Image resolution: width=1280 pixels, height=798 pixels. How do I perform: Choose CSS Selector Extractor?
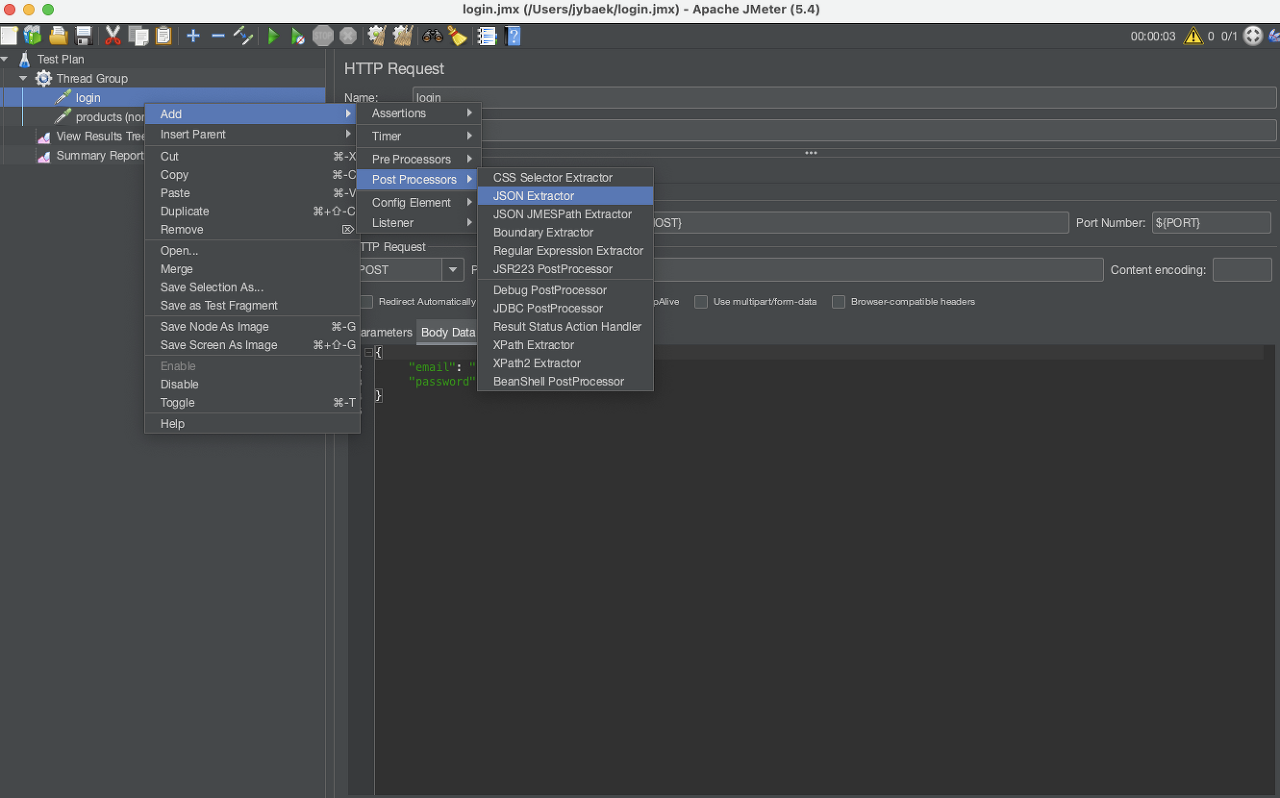pyautogui.click(x=565, y=177)
